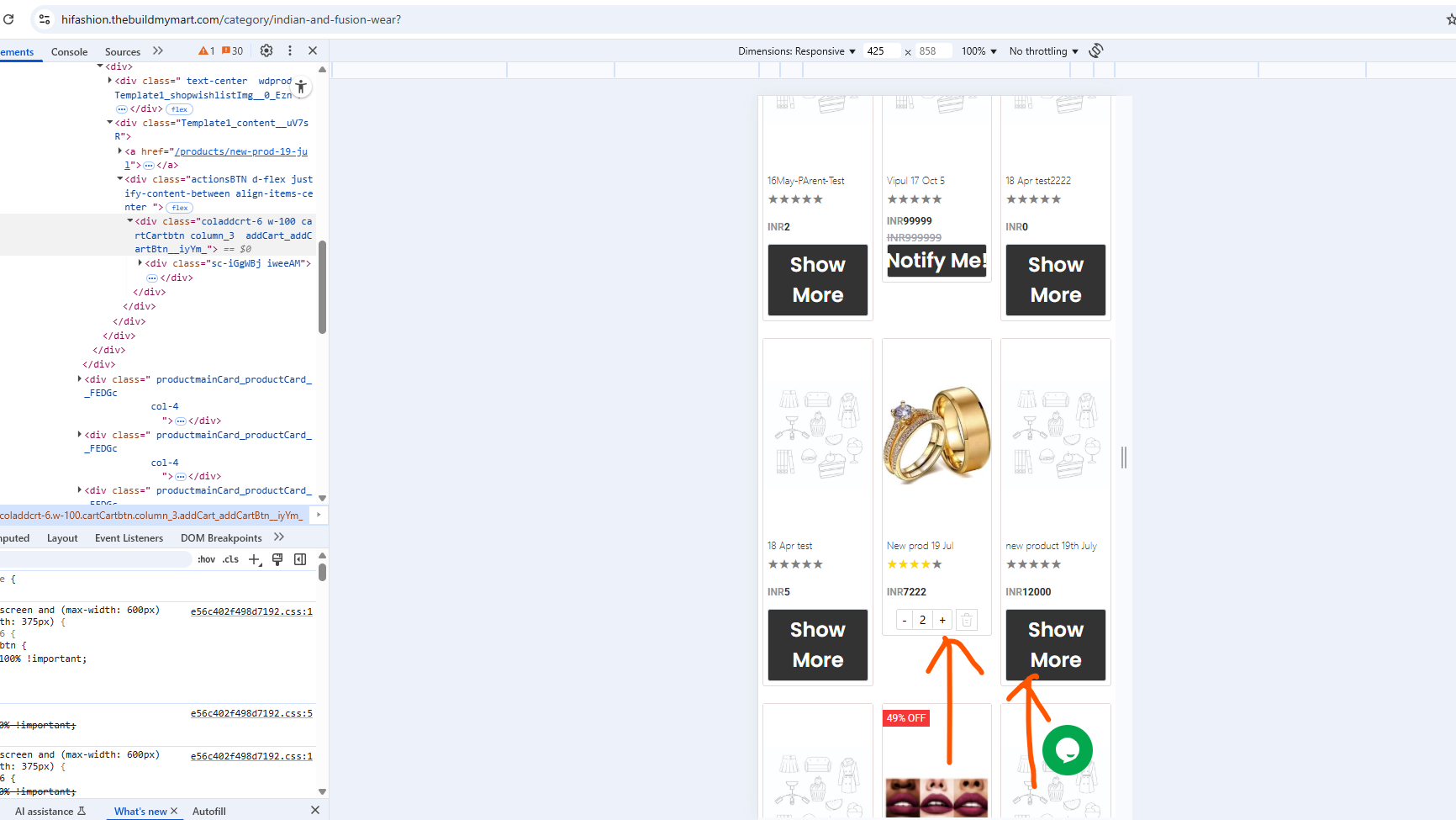This screenshot has width=1456, height=820.
Task: Click Show More under 18 Apr test2222
Action: click(x=1056, y=280)
